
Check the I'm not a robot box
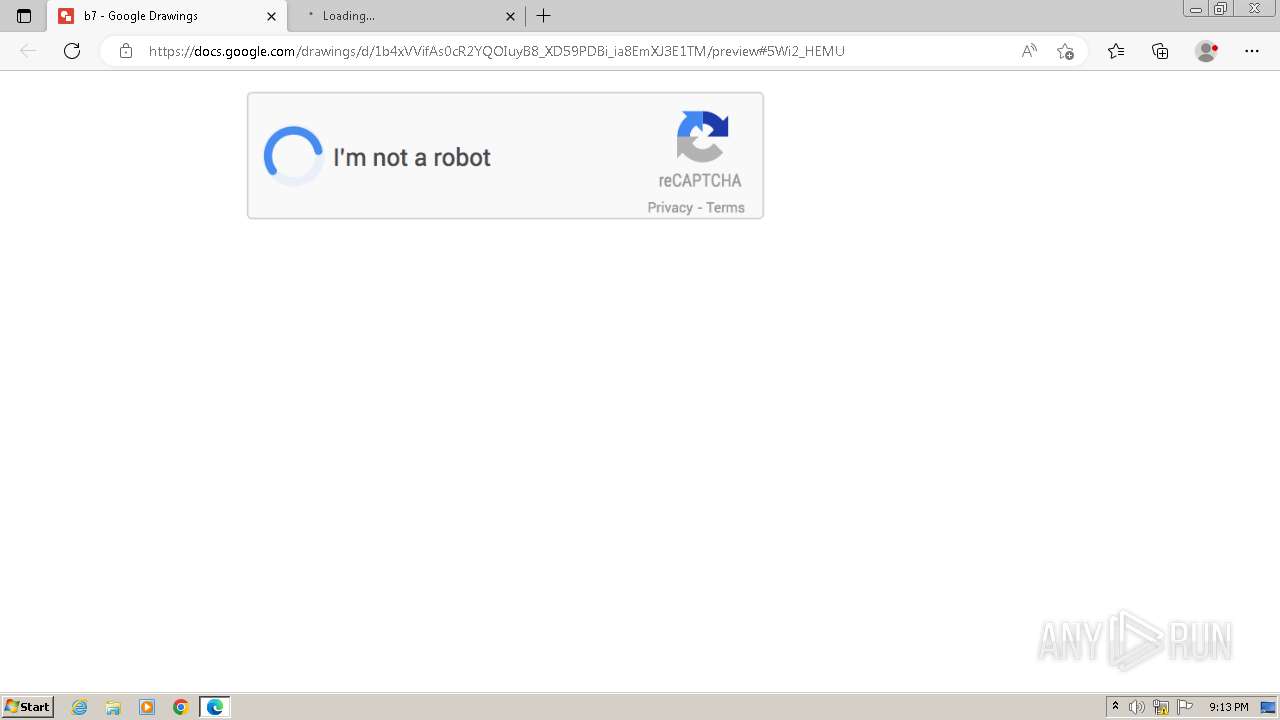pyautogui.click(x=293, y=156)
